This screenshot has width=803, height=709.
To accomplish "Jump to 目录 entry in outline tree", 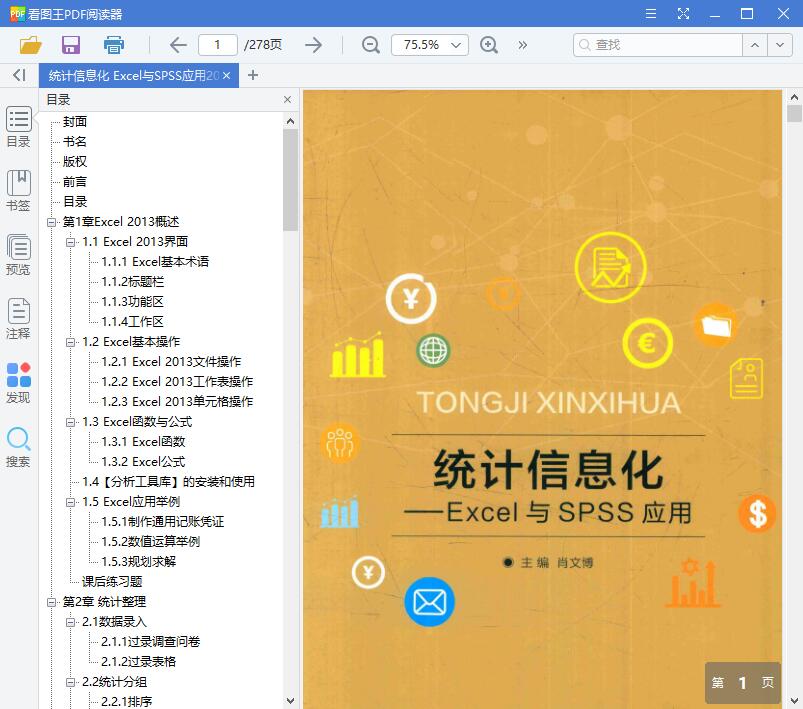I will coord(75,201).
